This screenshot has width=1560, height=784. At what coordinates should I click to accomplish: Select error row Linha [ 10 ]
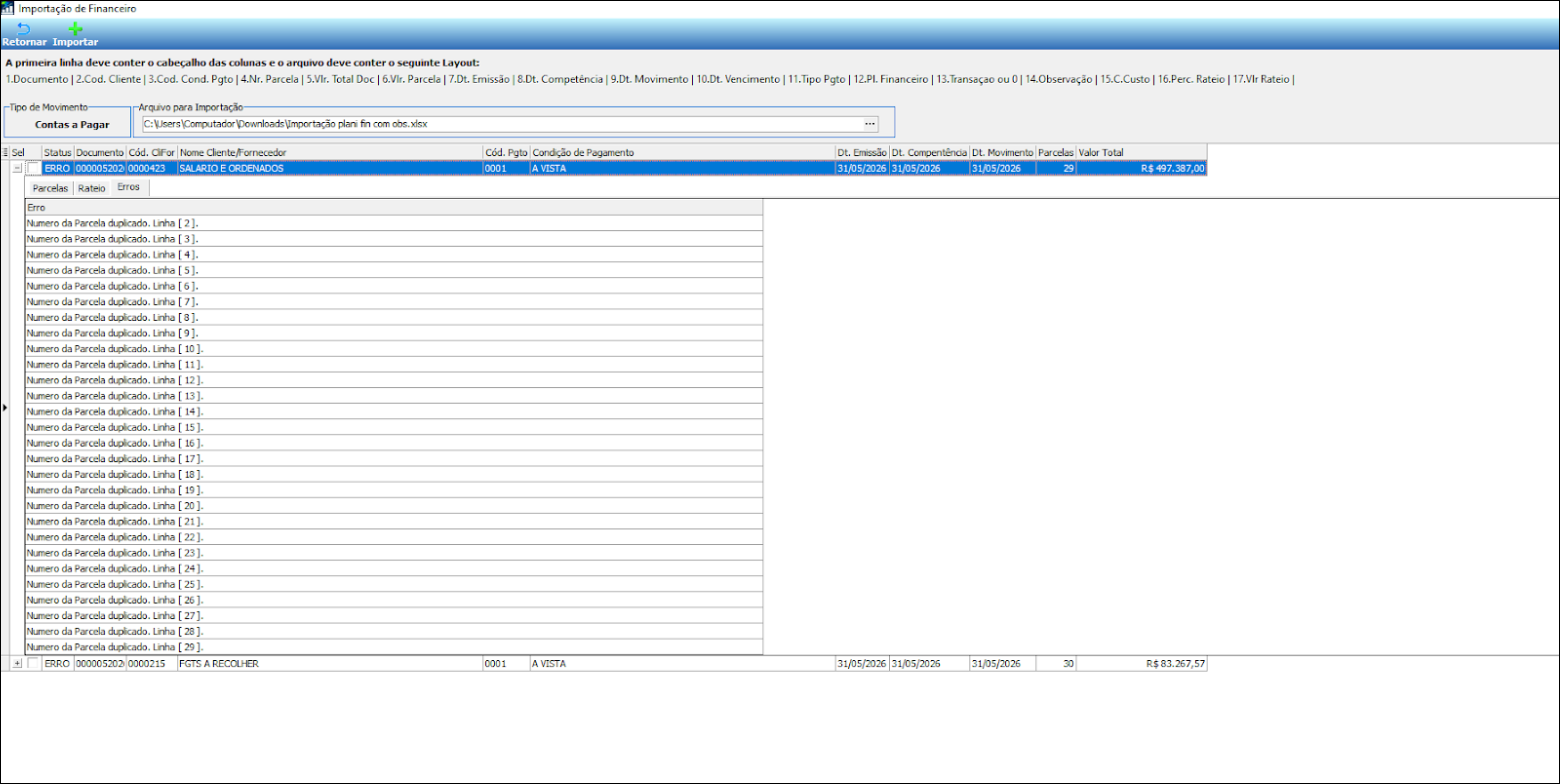[x=394, y=349]
